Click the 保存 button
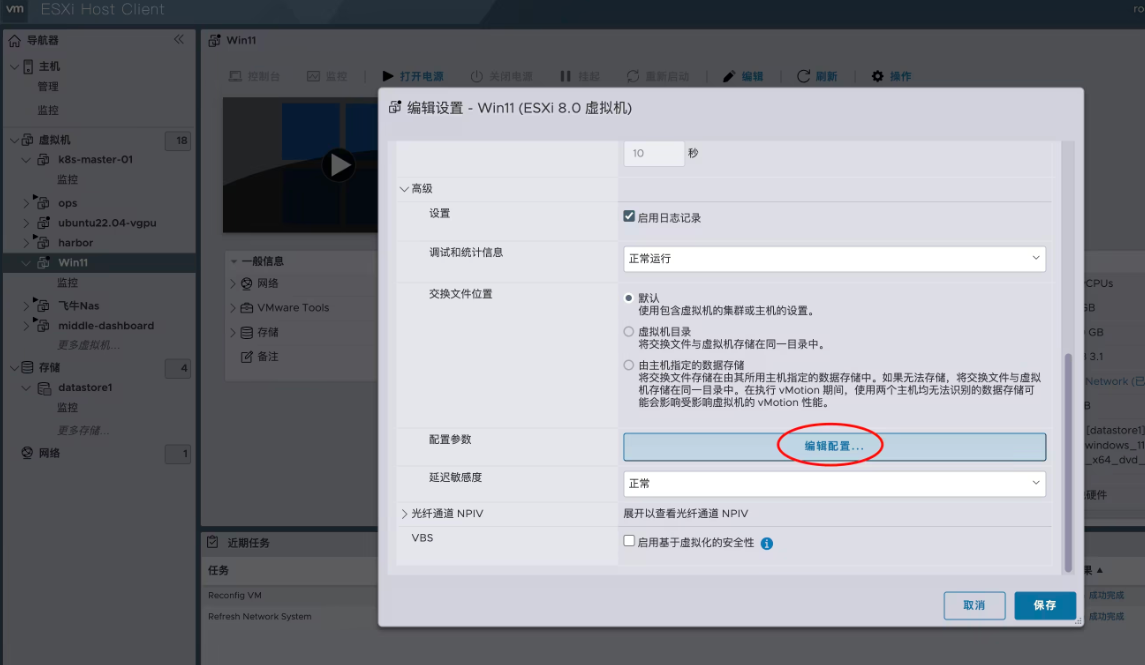The image size is (1145, 665). [x=1045, y=605]
